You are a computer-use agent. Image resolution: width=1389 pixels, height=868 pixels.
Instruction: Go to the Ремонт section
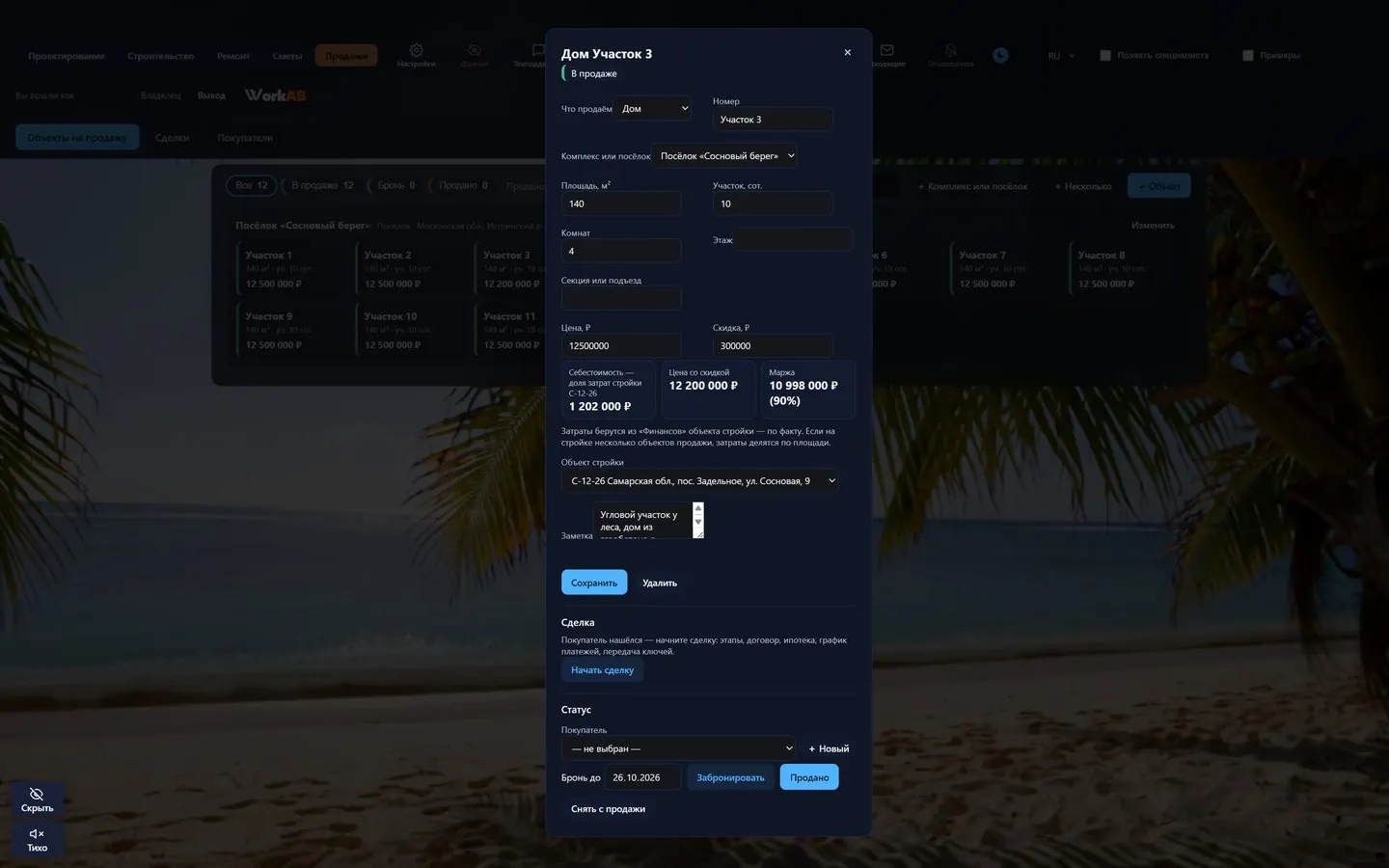click(x=232, y=56)
